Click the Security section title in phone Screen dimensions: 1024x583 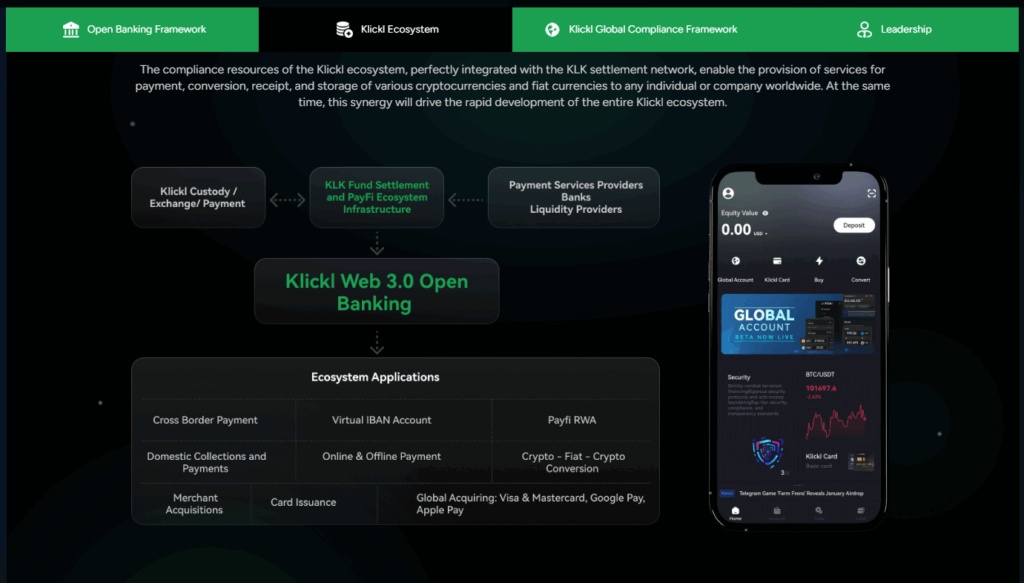click(x=739, y=377)
